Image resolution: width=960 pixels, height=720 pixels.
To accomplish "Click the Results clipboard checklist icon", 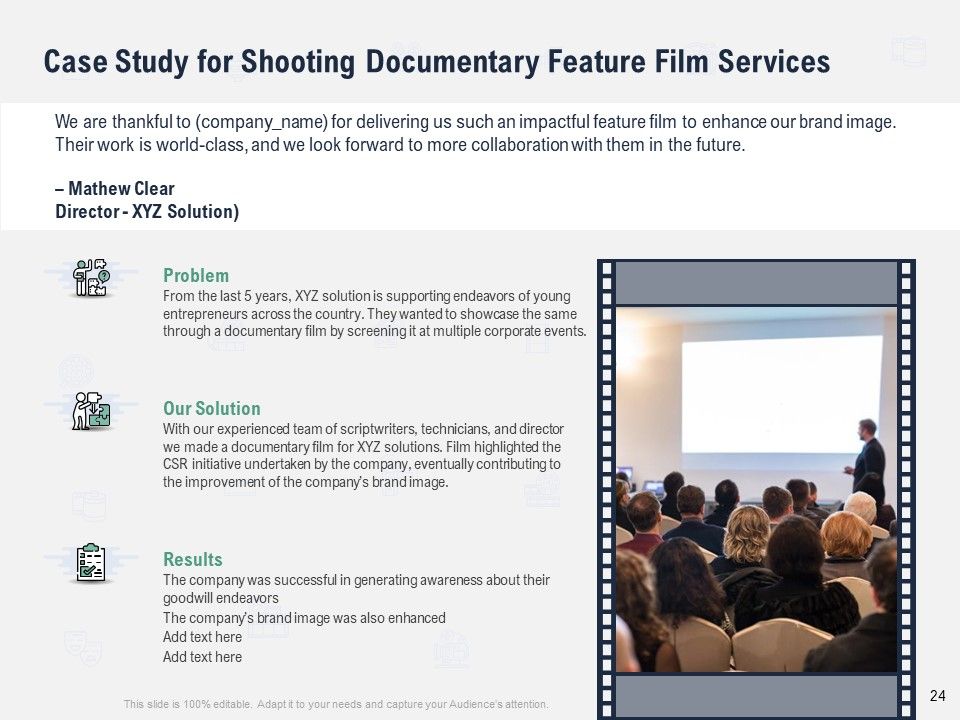I will pos(91,562).
